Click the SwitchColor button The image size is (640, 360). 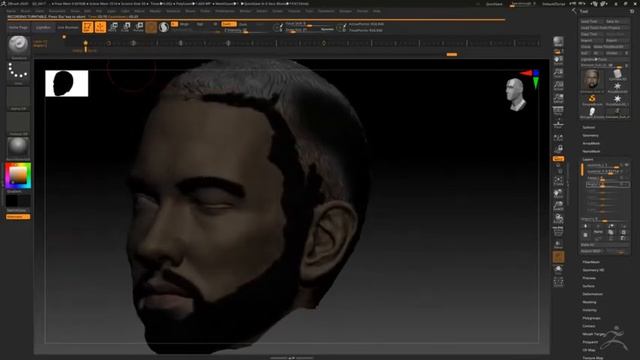(18, 211)
